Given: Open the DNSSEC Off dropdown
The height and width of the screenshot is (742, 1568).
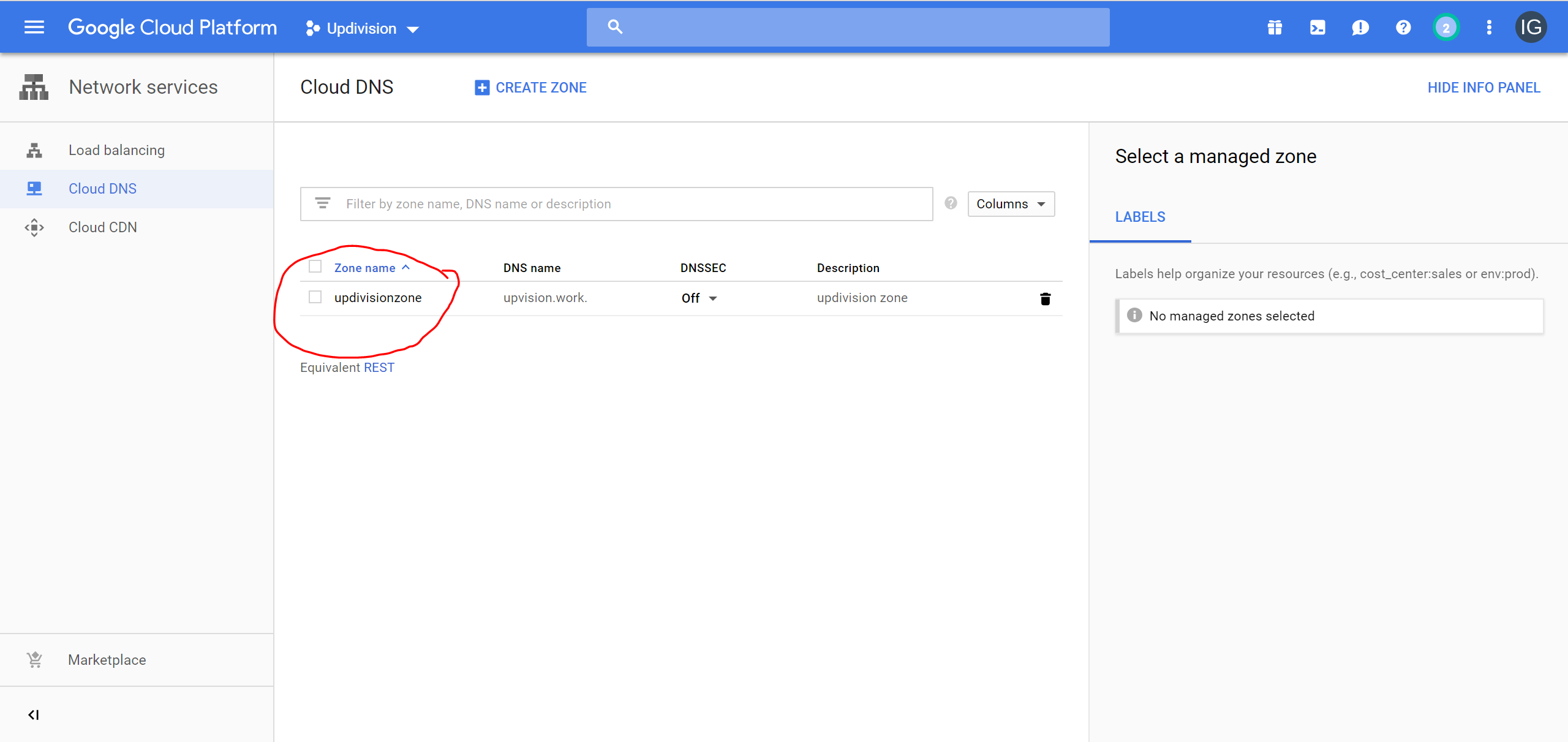Looking at the screenshot, I should (x=699, y=298).
